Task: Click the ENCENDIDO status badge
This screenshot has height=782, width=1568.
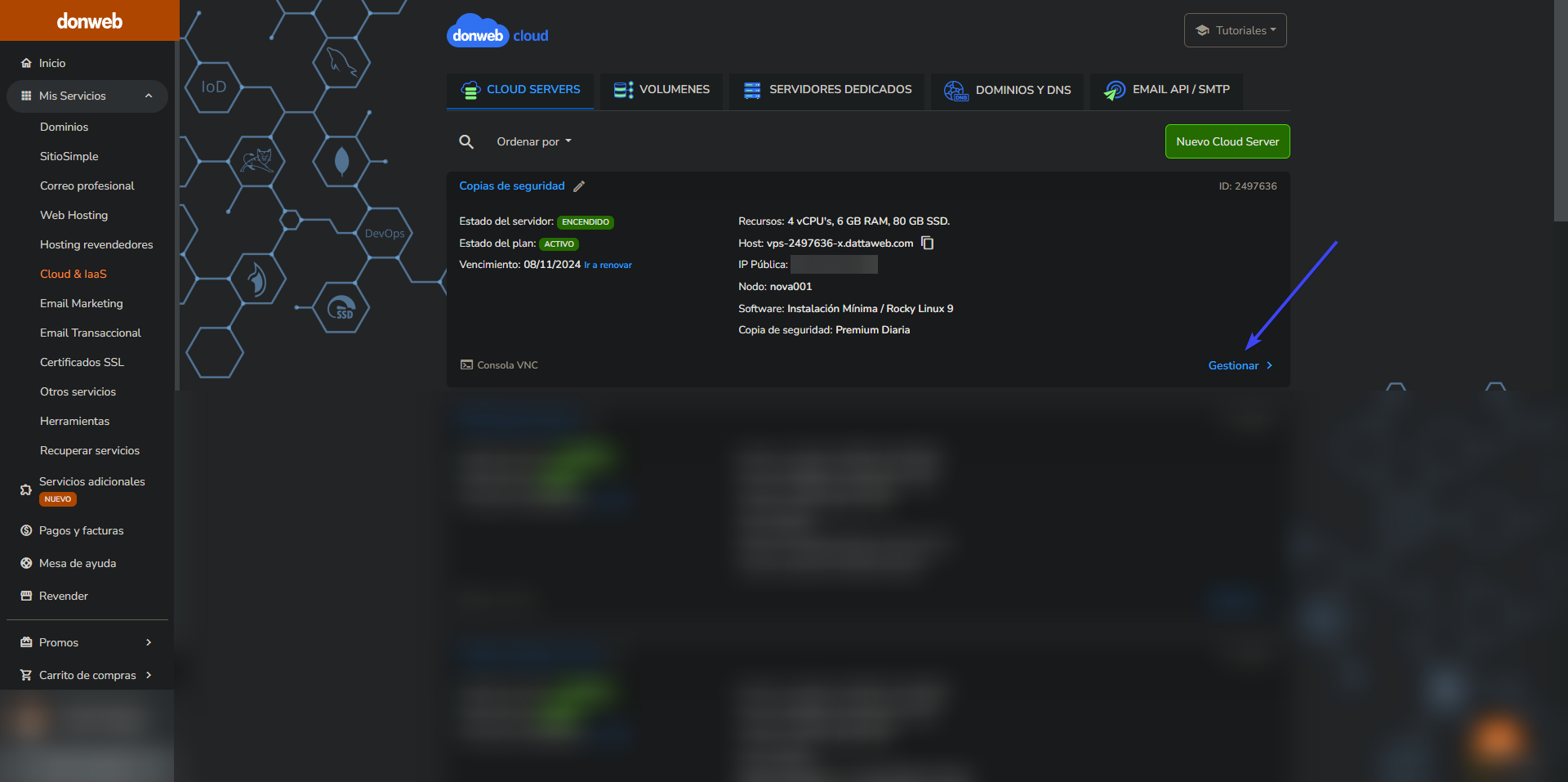Action: 586,222
